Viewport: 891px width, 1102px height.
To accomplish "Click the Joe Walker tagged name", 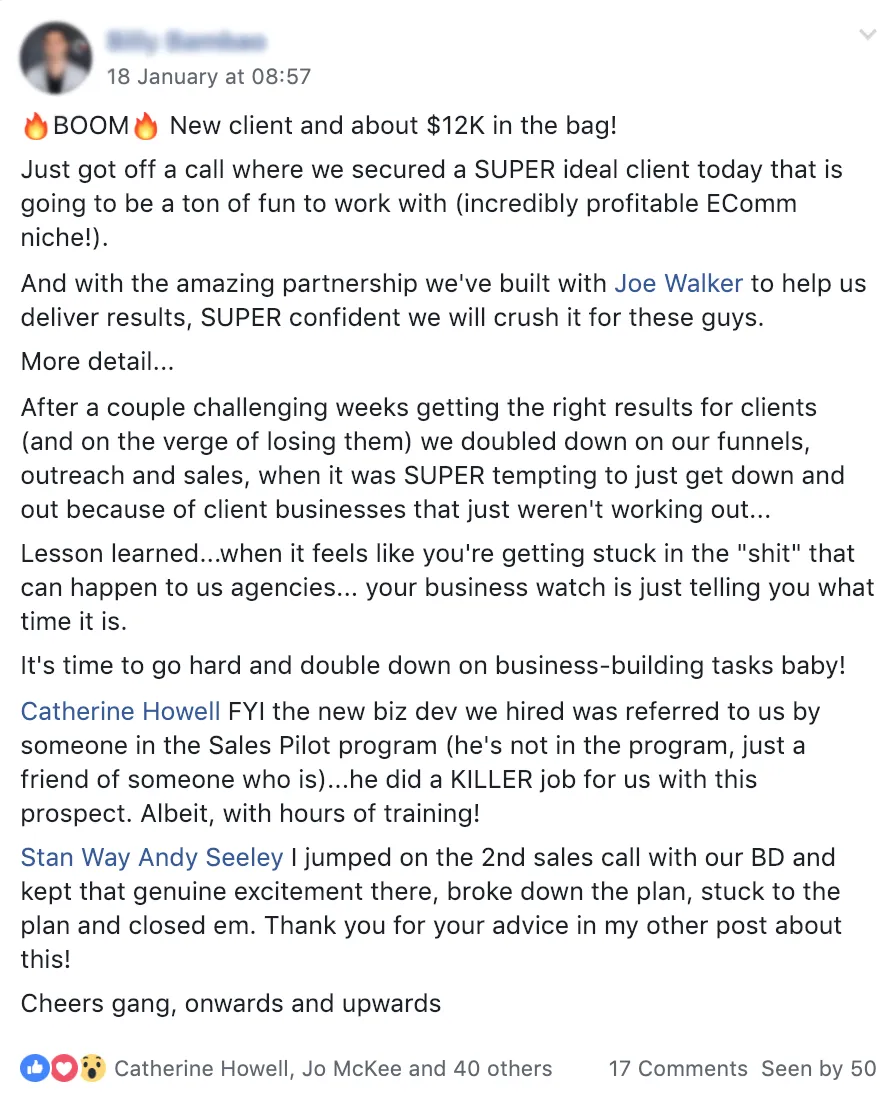I will (678, 283).
